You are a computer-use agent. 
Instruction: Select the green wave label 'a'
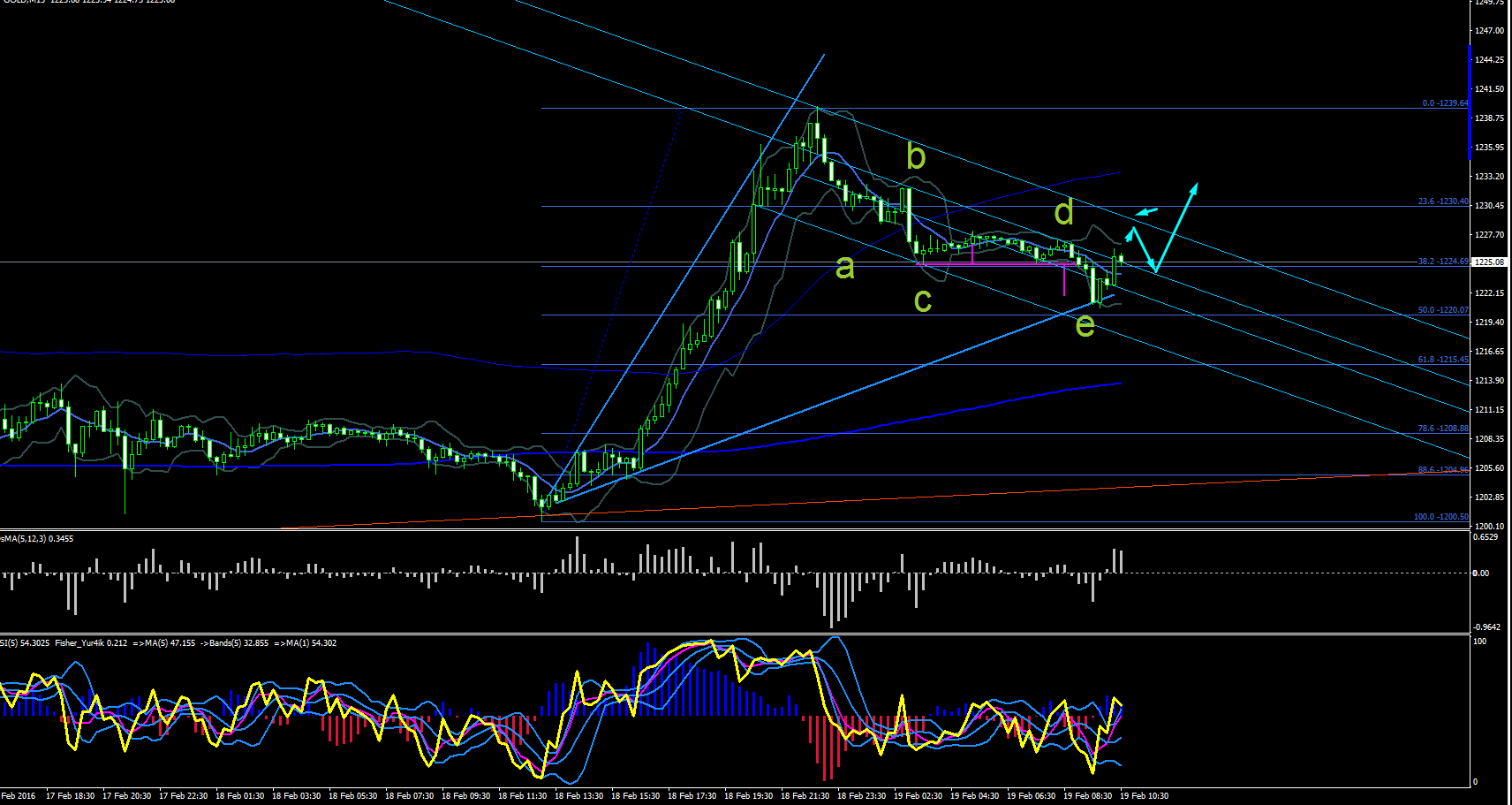(x=845, y=267)
